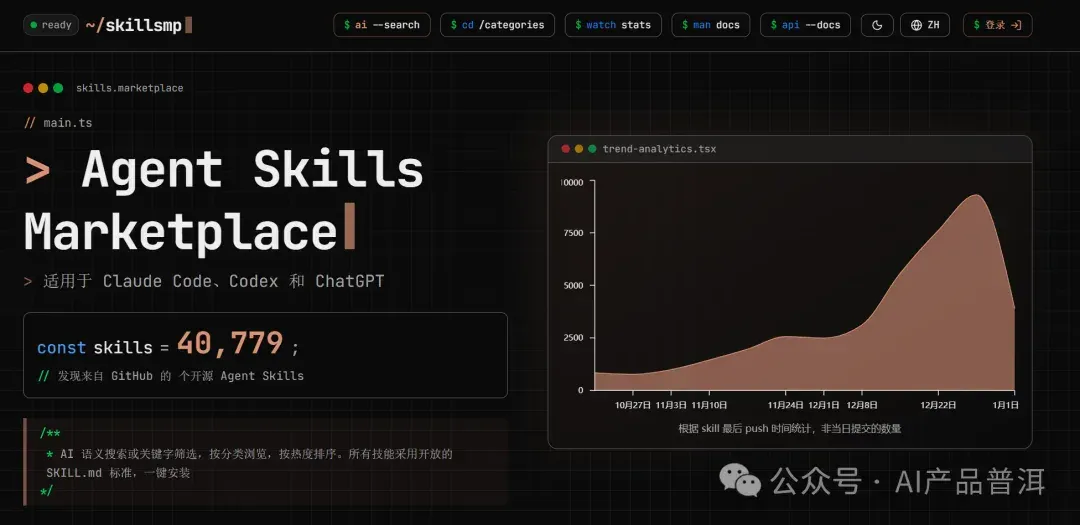Image resolution: width=1080 pixels, height=525 pixels.
Task: Click the skillsmp home logo
Action: (x=138, y=25)
